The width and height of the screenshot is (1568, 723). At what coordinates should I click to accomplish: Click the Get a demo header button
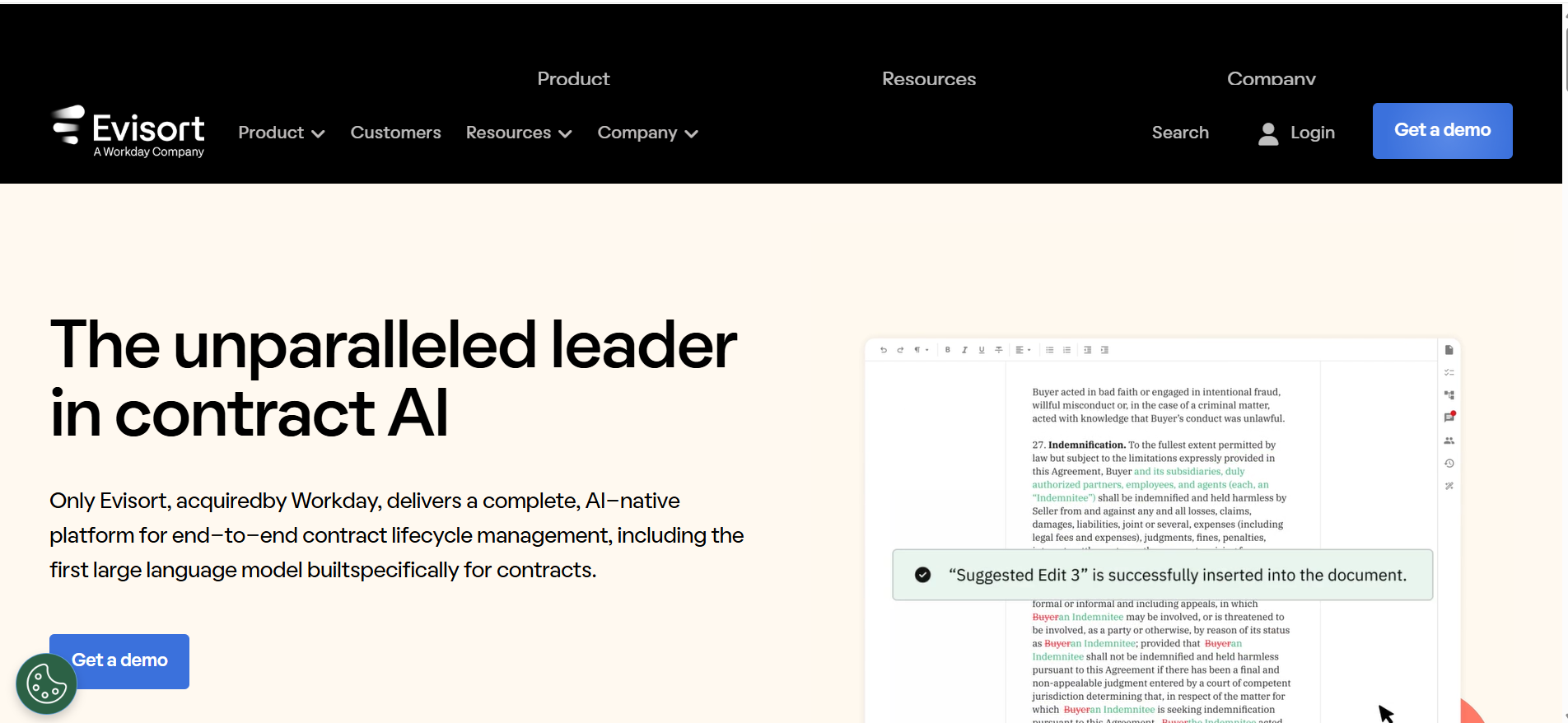pos(1442,130)
